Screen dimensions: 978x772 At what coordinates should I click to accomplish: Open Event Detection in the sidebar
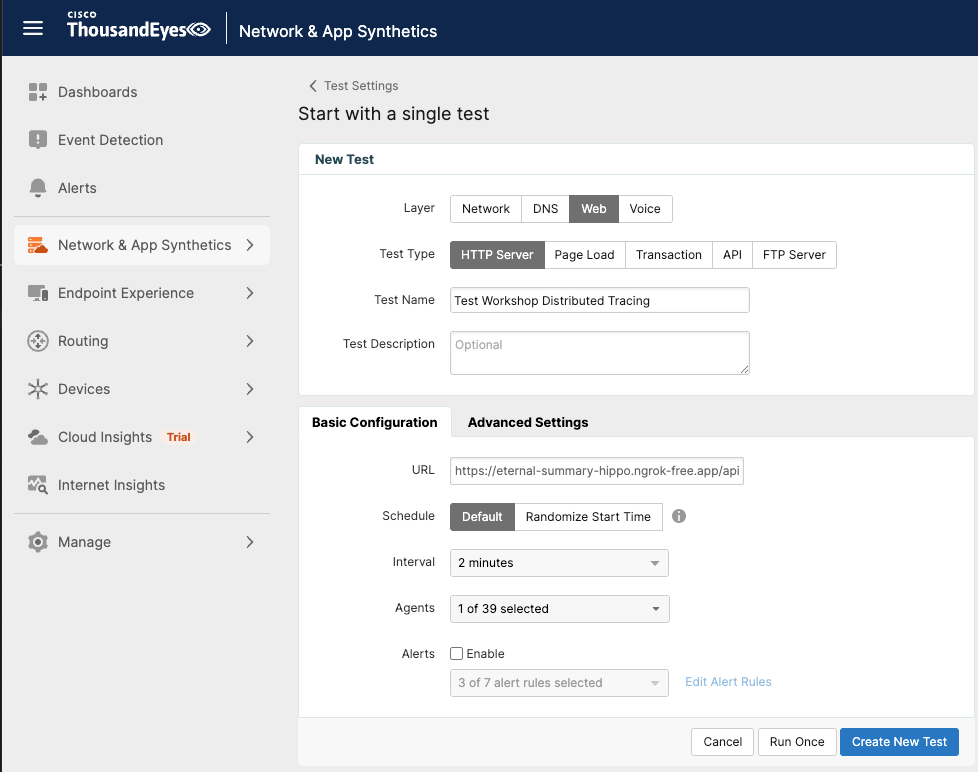[x=110, y=140]
